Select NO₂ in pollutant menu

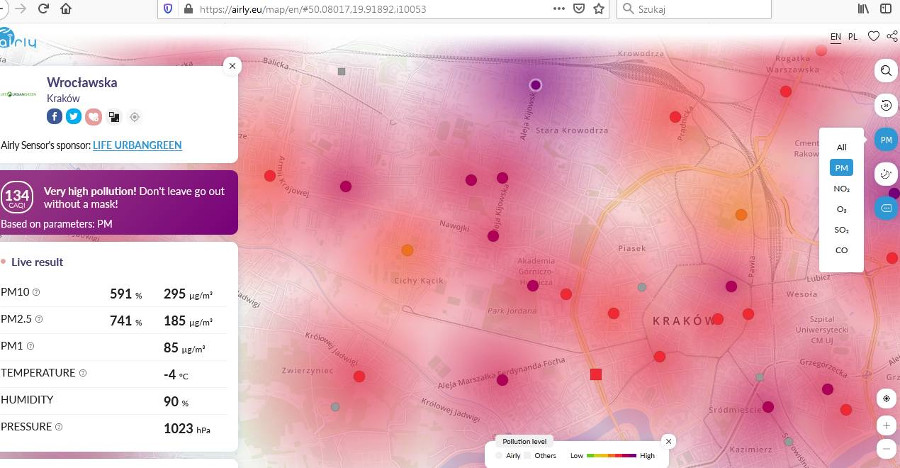click(x=841, y=188)
